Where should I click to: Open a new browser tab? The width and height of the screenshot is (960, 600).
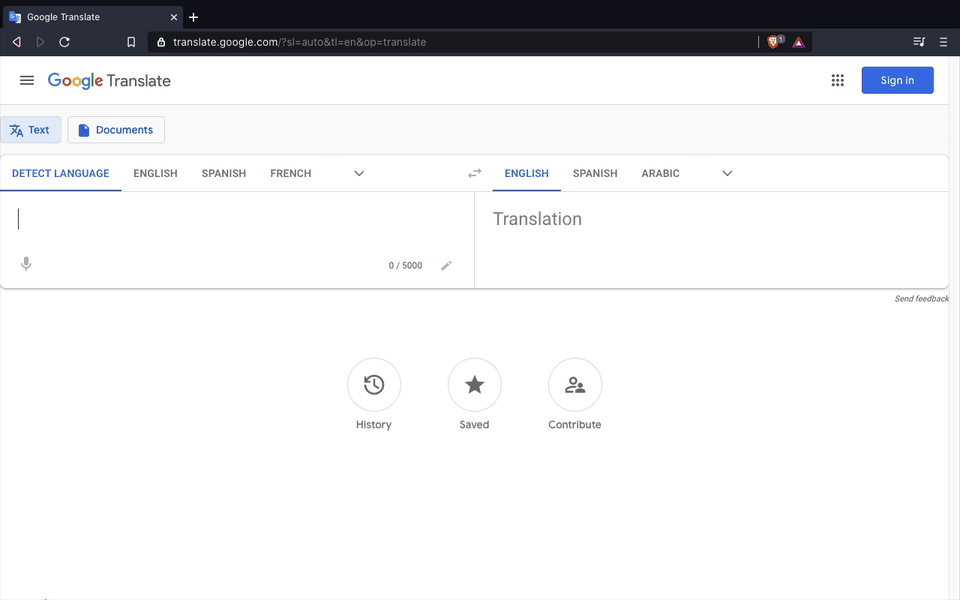point(193,17)
